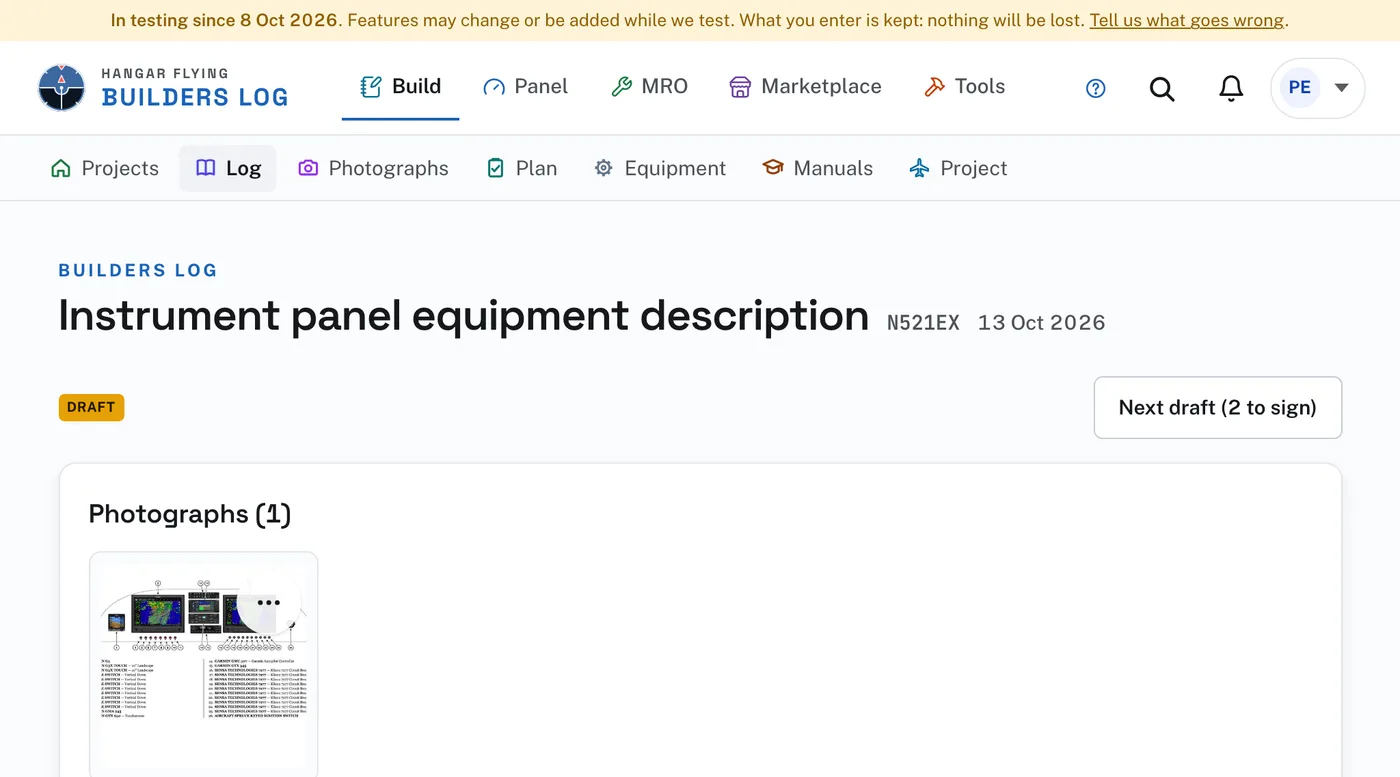Open the Panel section
1400x777 pixels.
click(x=525, y=87)
